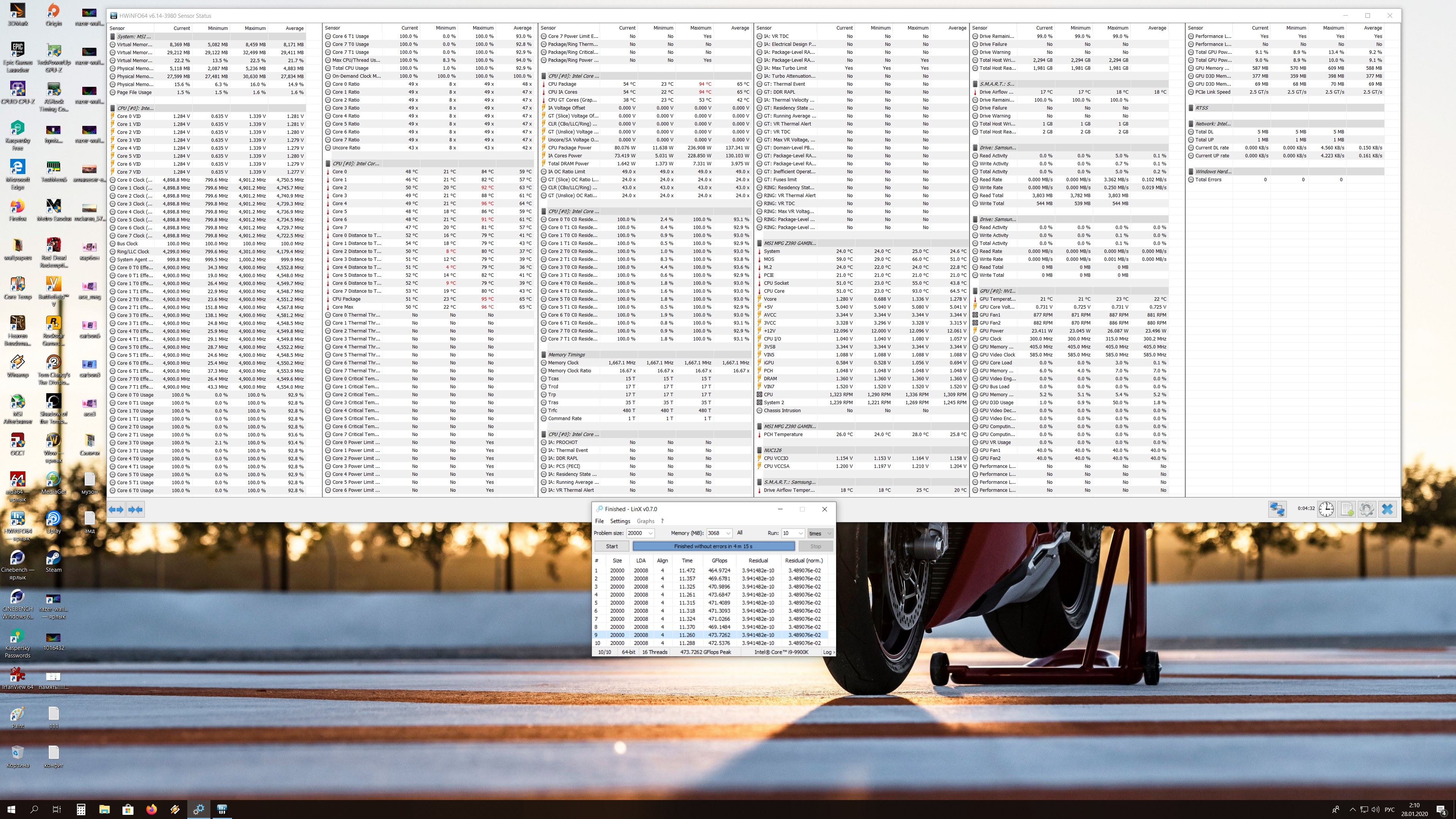Close sensors with the blue X icon

coord(1387,509)
